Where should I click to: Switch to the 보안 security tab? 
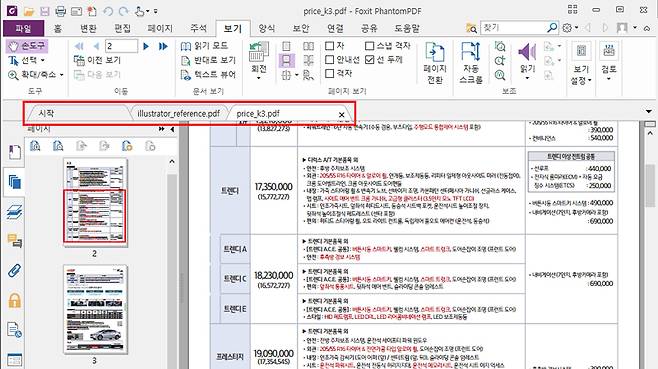point(301,28)
